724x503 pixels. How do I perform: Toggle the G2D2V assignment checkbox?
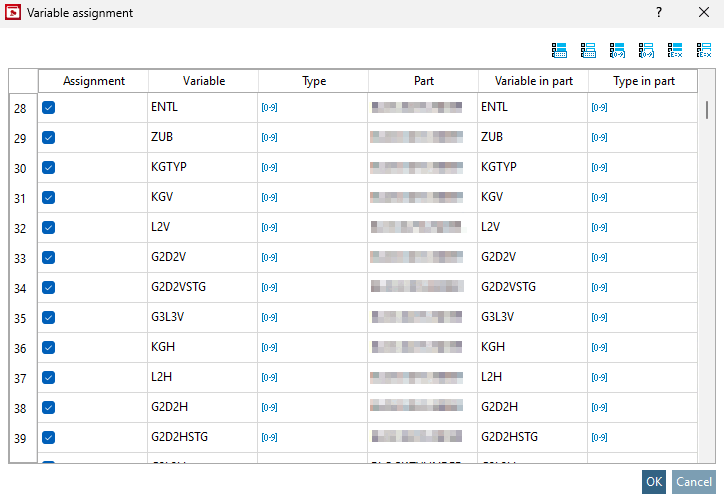coord(48,258)
